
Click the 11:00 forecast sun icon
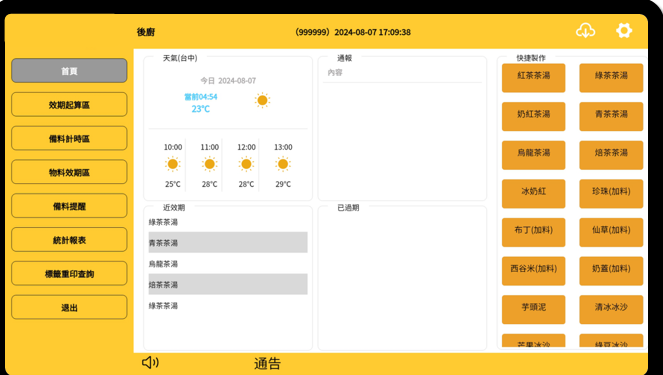coord(209,164)
